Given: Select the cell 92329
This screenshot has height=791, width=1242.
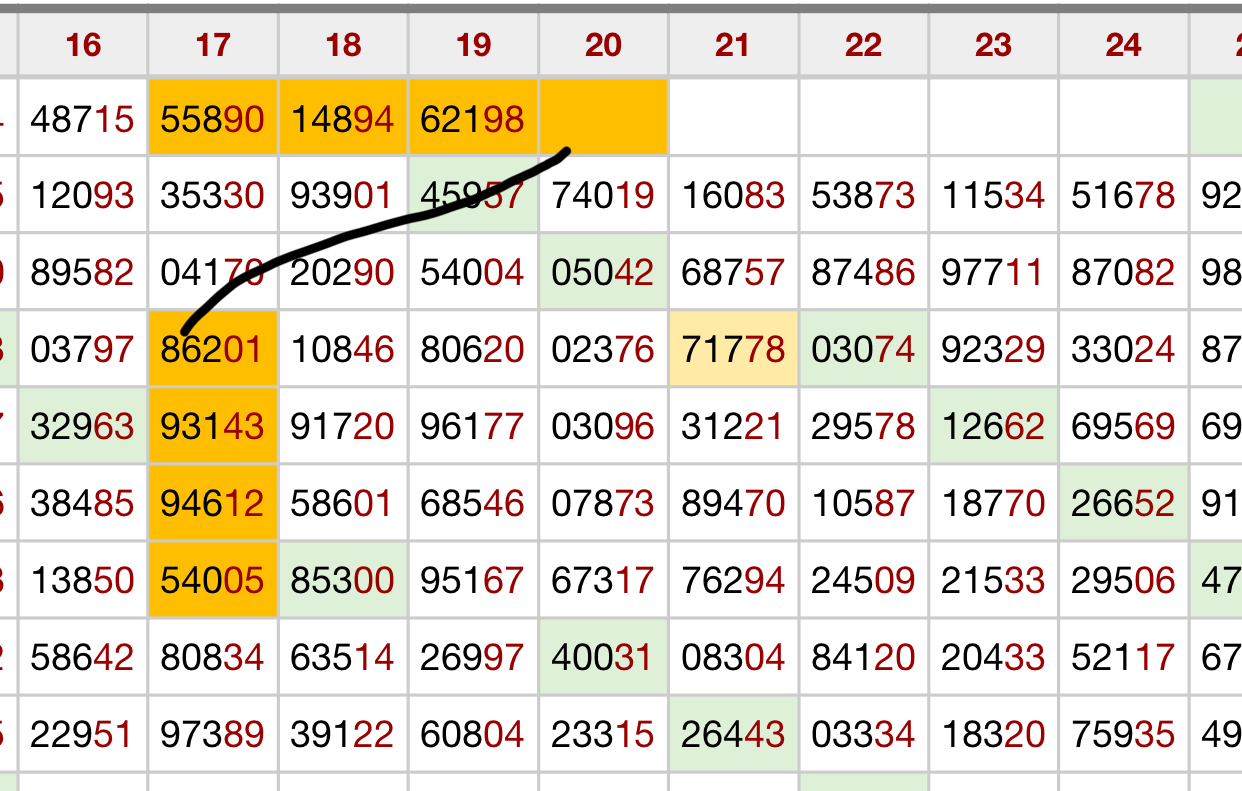Looking at the screenshot, I should coord(993,349).
